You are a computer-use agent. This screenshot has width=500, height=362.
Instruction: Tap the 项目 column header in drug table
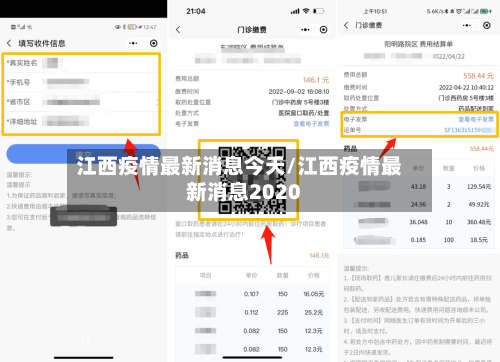coord(205,275)
